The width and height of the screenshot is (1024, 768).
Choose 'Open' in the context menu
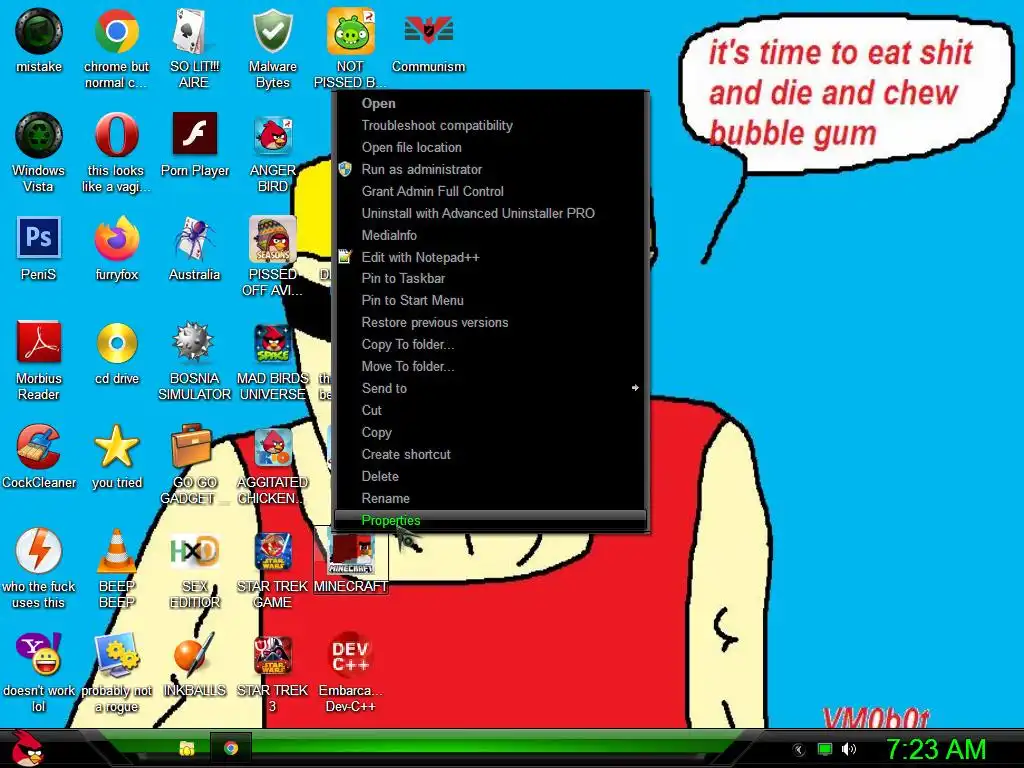point(490,103)
